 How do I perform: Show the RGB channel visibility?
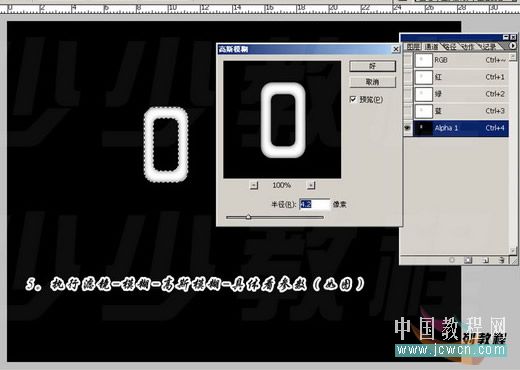(408, 60)
